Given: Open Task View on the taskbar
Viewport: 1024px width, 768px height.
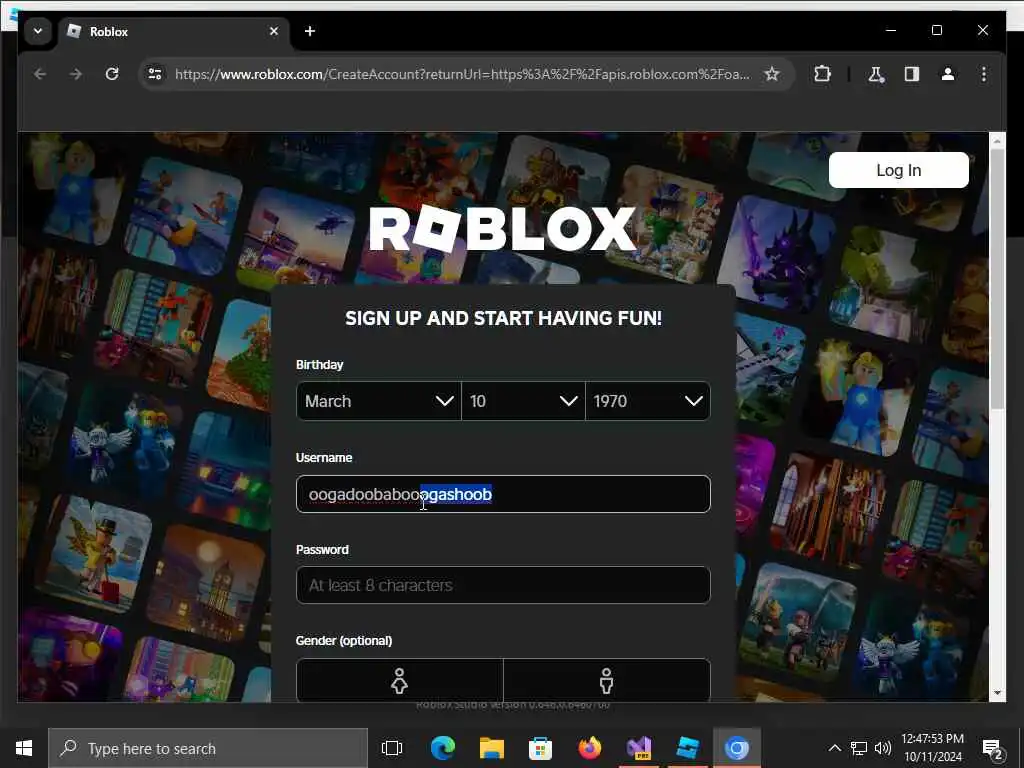Looking at the screenshot, I should point(392,748).
